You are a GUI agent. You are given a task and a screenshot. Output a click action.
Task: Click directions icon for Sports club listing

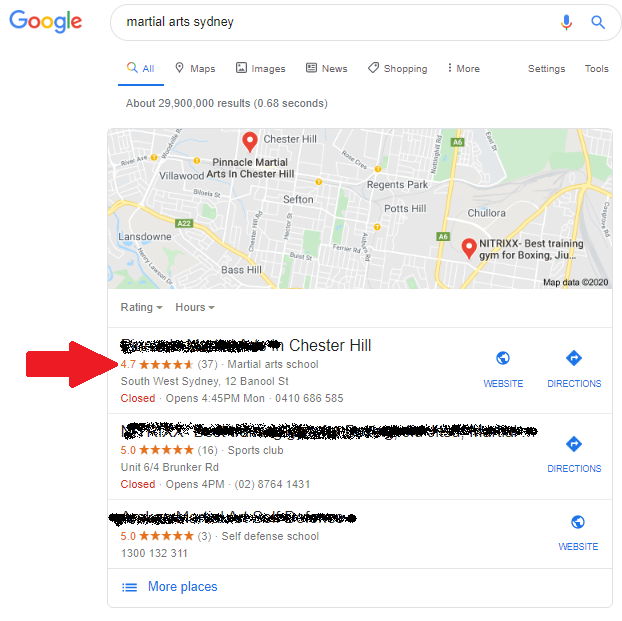(x=574, y=444)
